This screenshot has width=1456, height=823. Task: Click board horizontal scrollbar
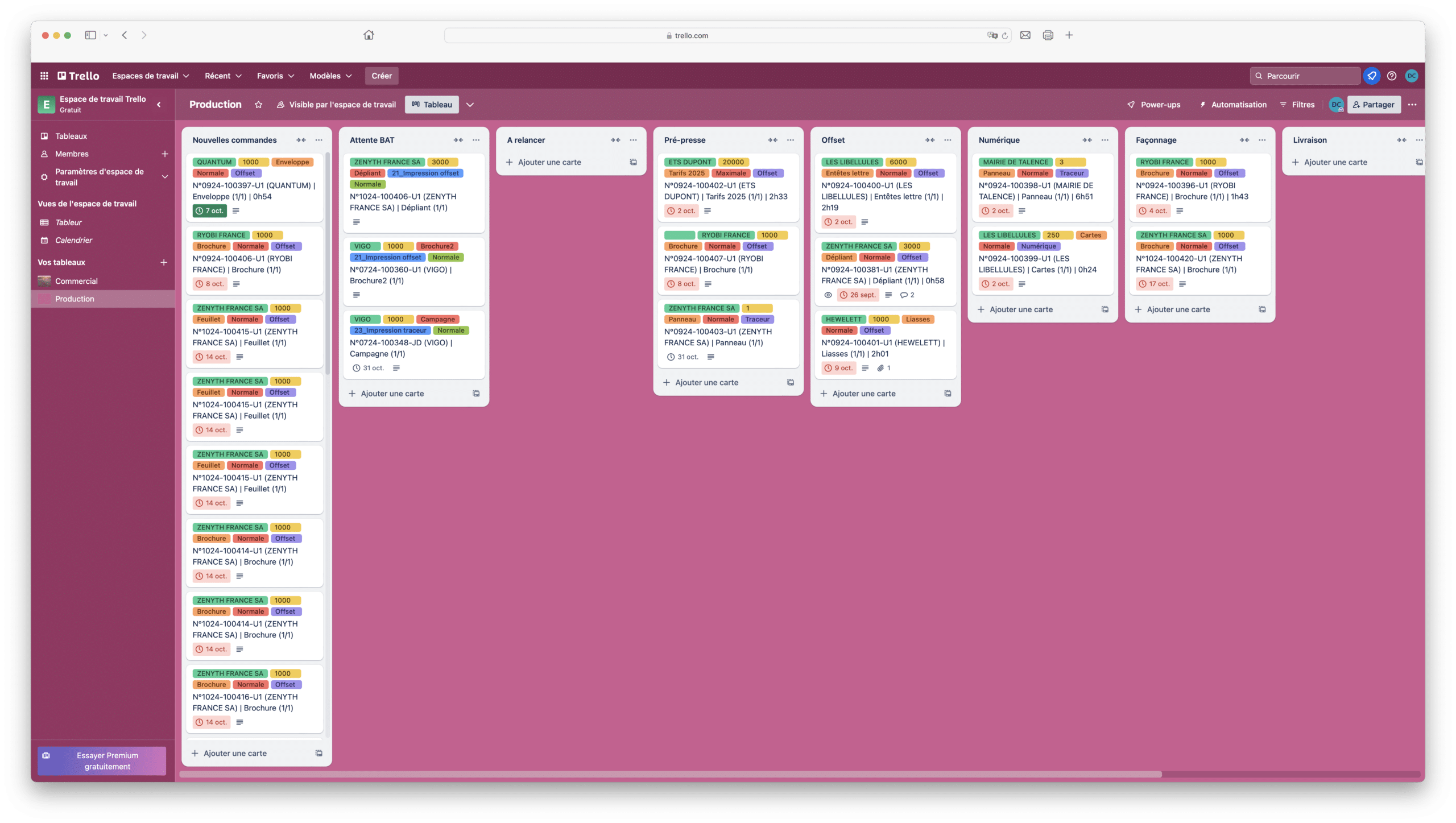tap(671, 774)
